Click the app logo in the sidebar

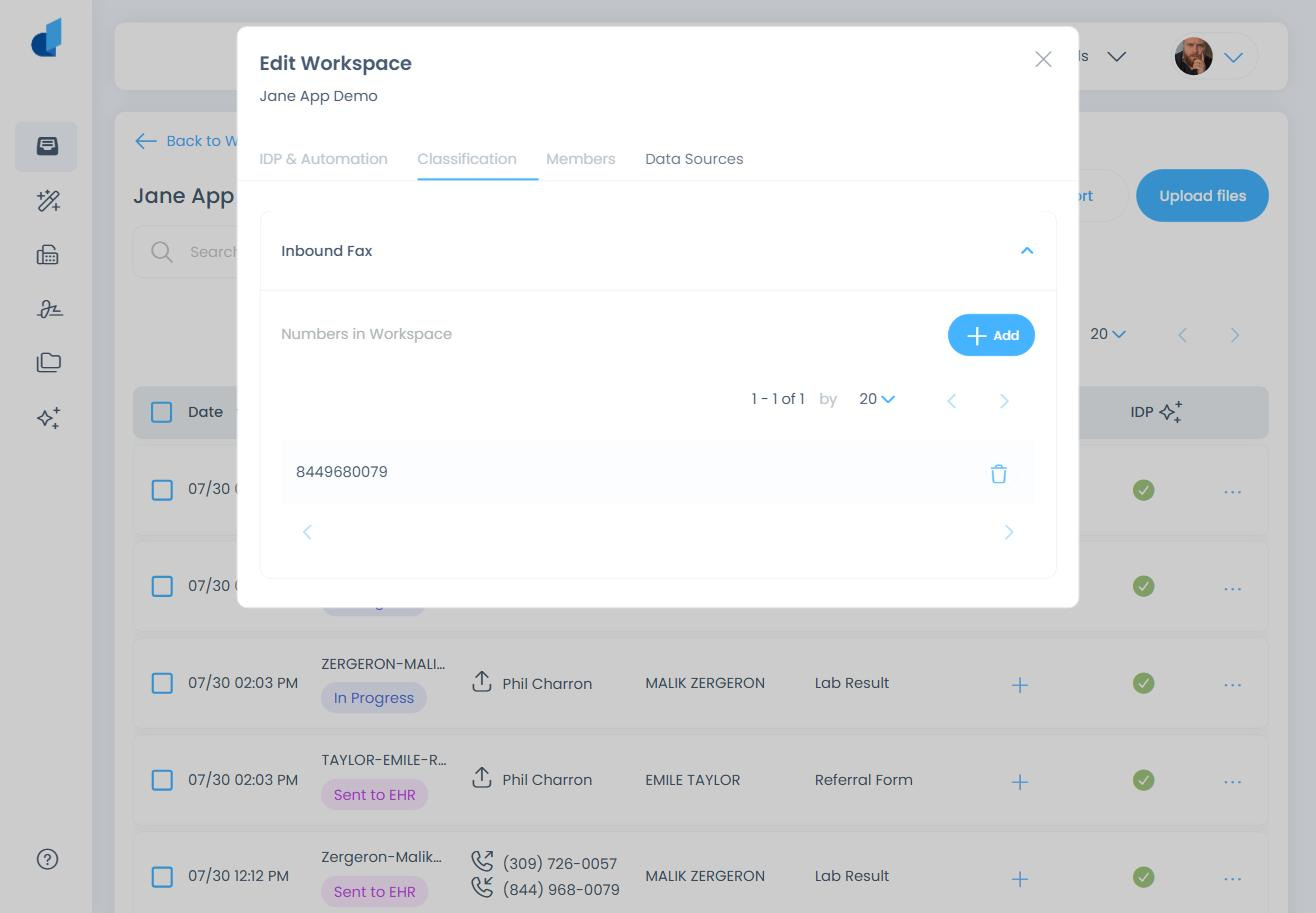pyautogui.click(x=47, y=38)
